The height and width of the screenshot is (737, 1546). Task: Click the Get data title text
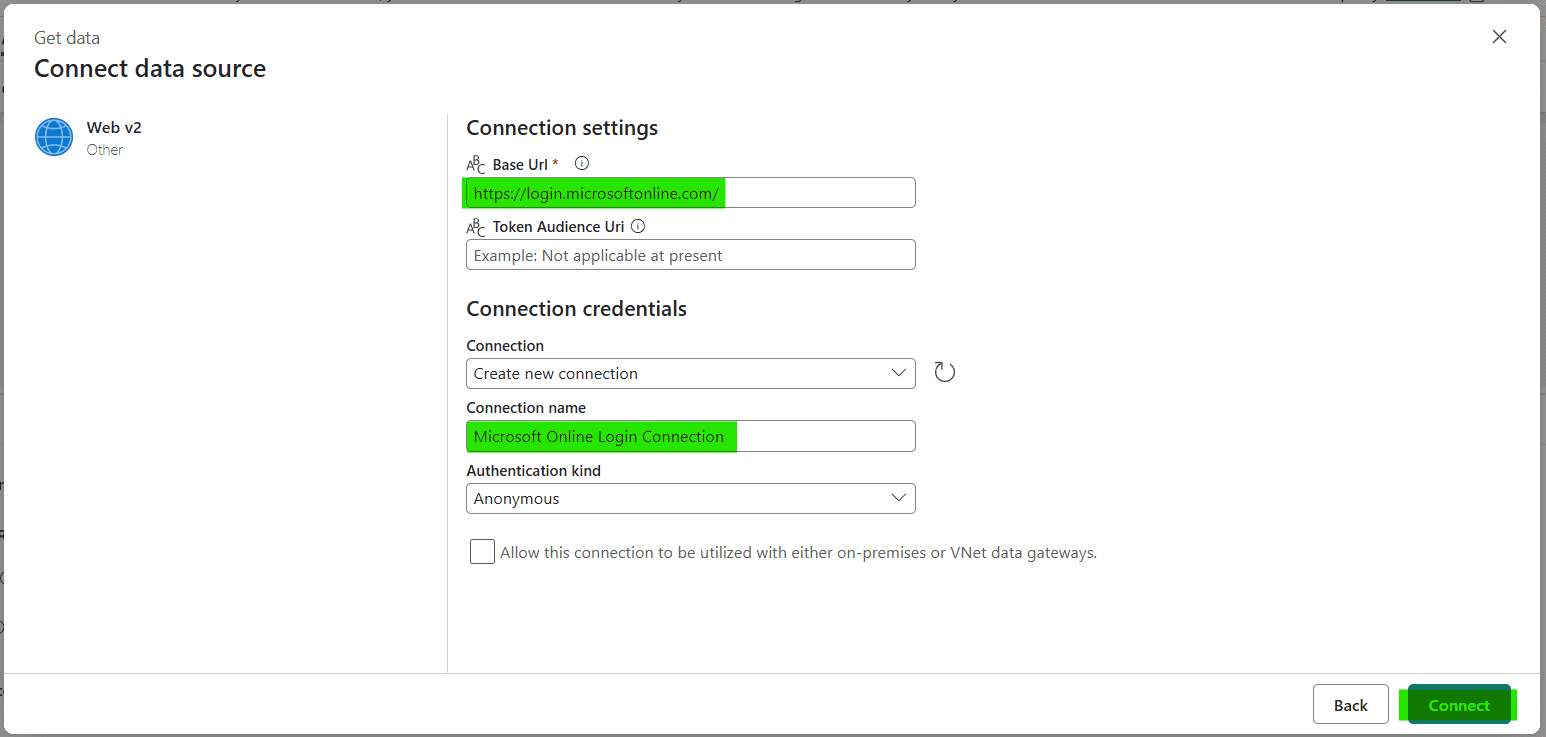click(x=67, y=38)
